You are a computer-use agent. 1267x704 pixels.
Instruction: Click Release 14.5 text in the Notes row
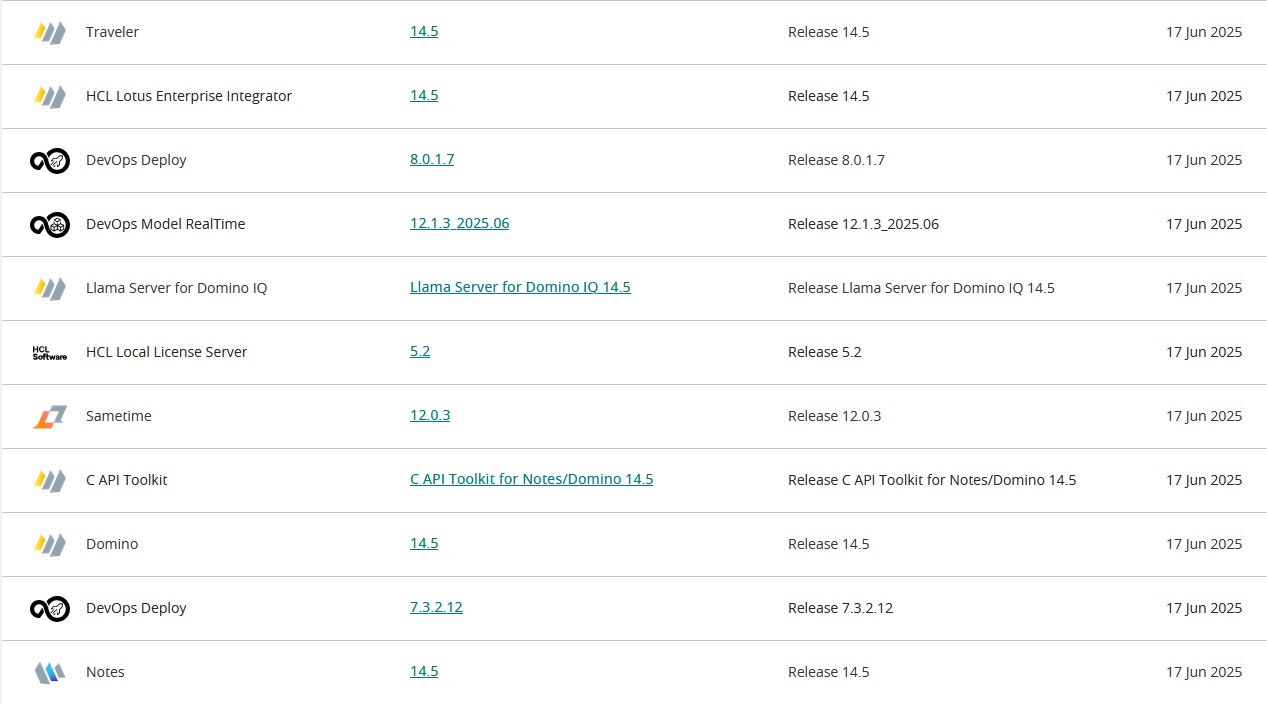pos(828,672)
